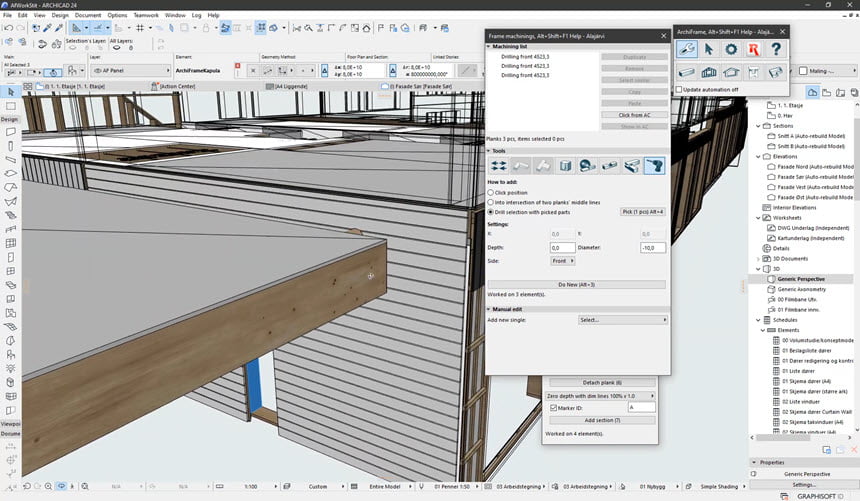Screen dimensions: 860x501
Task: Select Into intersection of two planks option
Action: point(491,202)
